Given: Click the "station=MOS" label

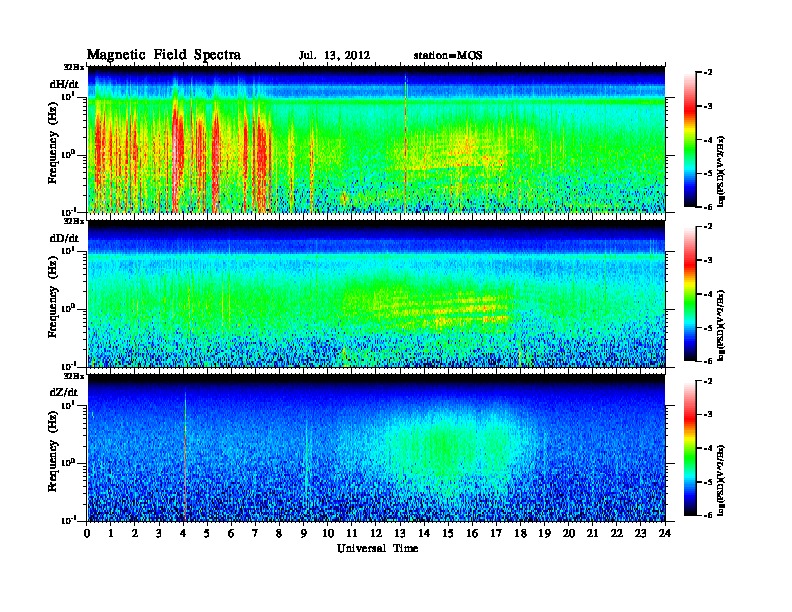Looking at the screenshot, I should [448, 55].
